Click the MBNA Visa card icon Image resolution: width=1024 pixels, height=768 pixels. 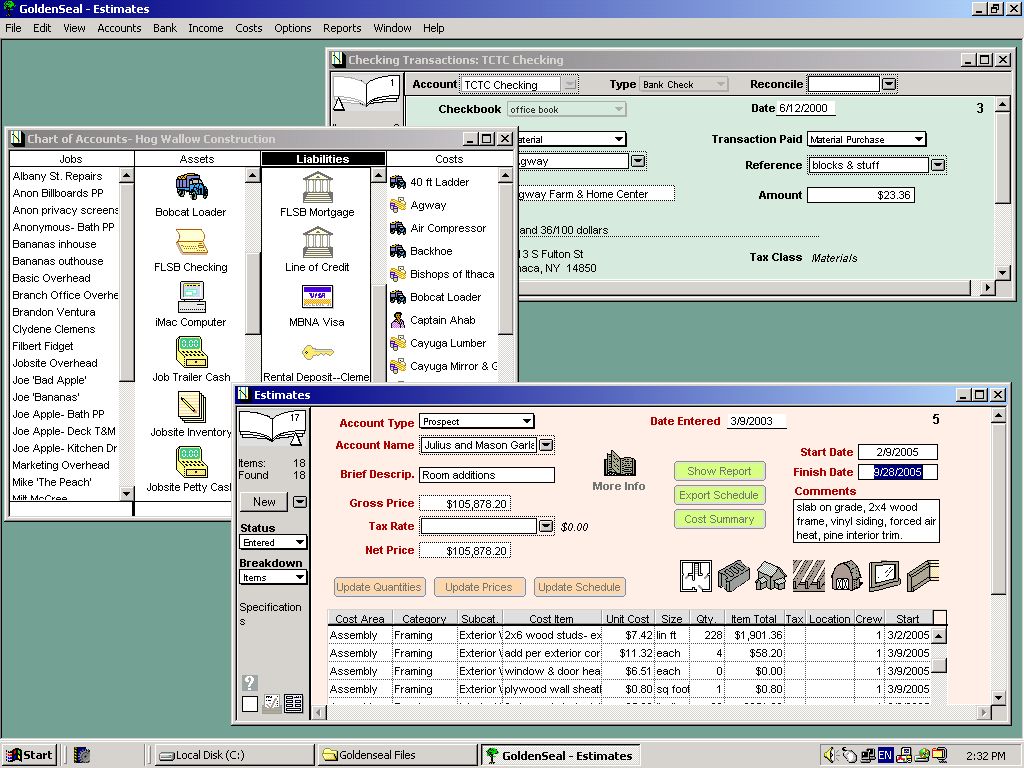317,297
